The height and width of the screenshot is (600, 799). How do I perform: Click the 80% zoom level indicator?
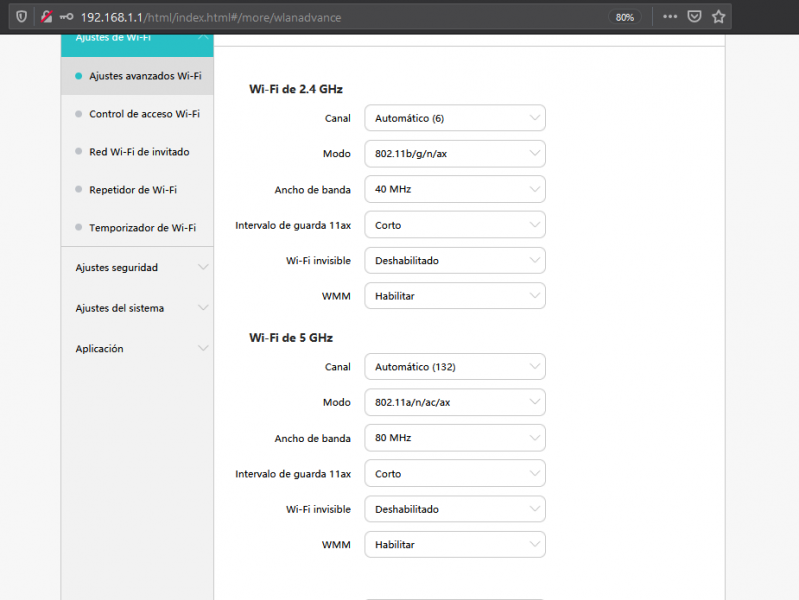pos(625,17)
